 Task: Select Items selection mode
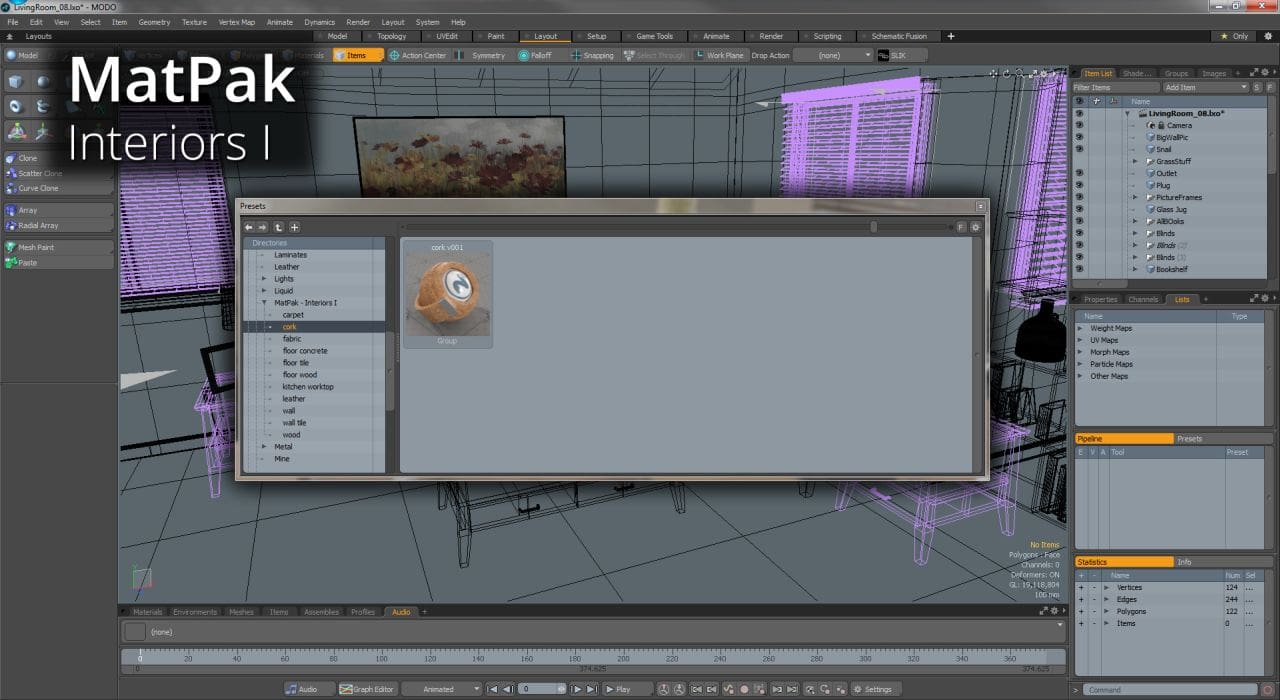tap(358, 55)
